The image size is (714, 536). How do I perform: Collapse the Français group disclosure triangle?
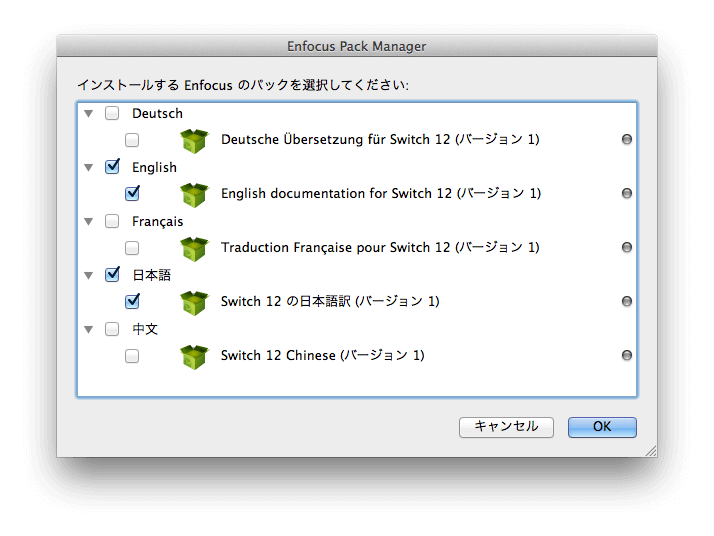coord(89,222)
